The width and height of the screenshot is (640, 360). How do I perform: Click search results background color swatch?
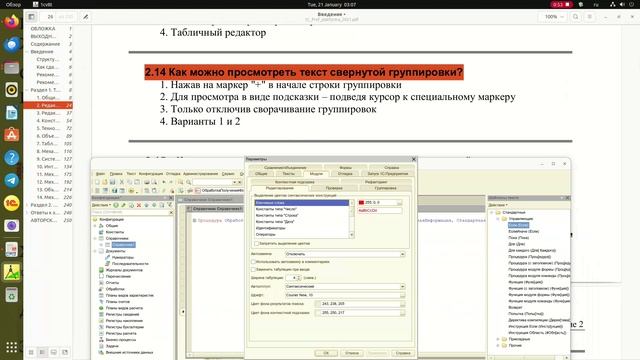point(318,304)
